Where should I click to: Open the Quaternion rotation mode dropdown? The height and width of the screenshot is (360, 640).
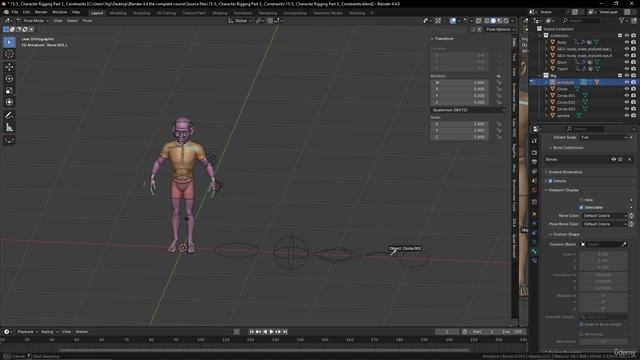click(x=468, y=110)
